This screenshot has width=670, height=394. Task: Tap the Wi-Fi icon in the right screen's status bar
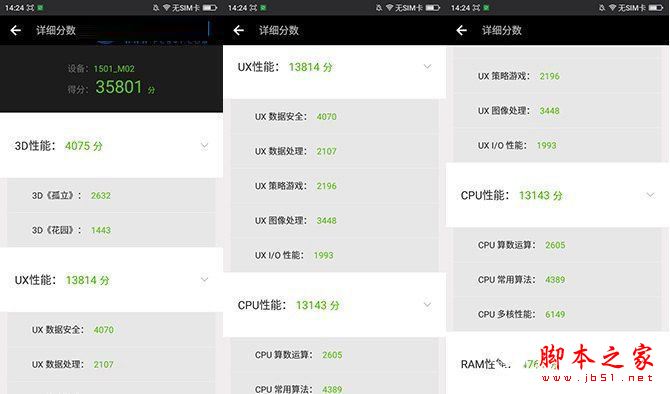coord(613,8)
